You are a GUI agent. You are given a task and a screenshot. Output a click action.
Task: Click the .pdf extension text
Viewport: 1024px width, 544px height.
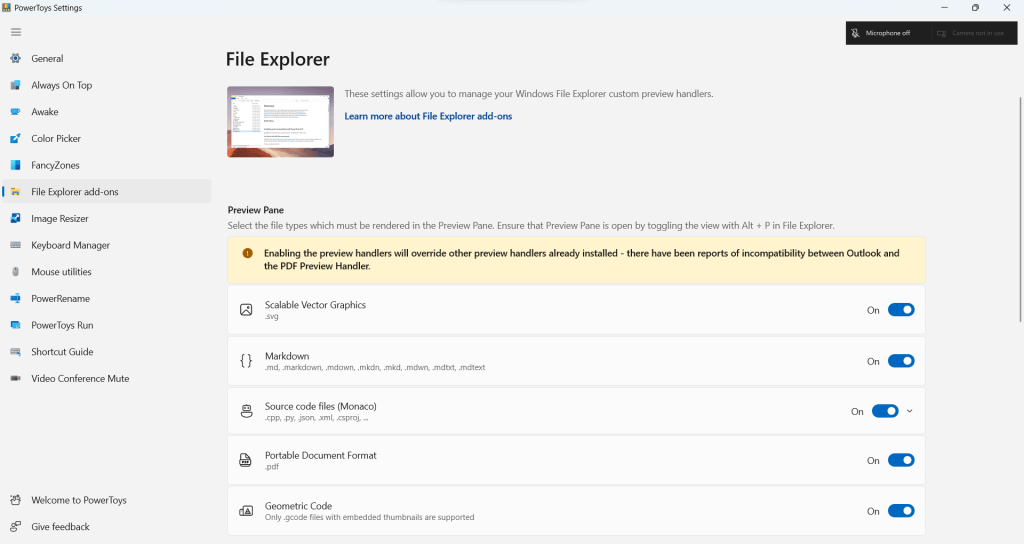272,467
